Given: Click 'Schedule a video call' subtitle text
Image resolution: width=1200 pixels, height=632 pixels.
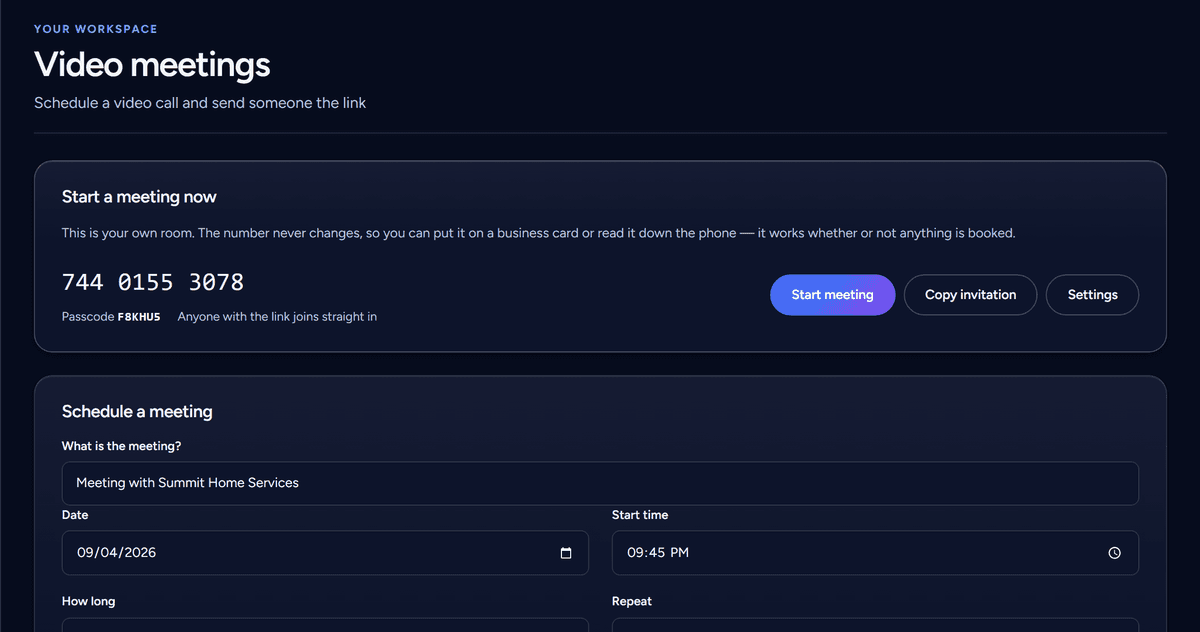Looking at the screenshot, I should (200, 103).
